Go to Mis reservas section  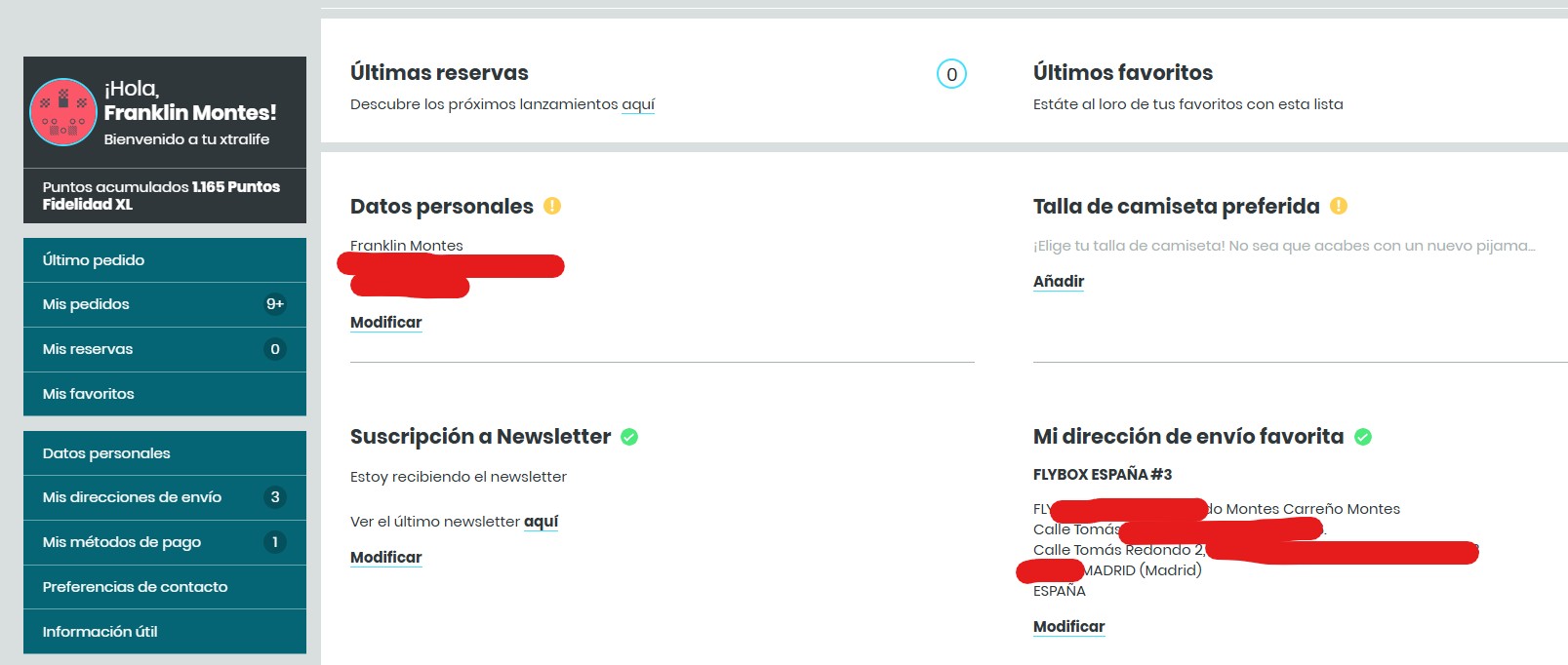tap(88, 349)
